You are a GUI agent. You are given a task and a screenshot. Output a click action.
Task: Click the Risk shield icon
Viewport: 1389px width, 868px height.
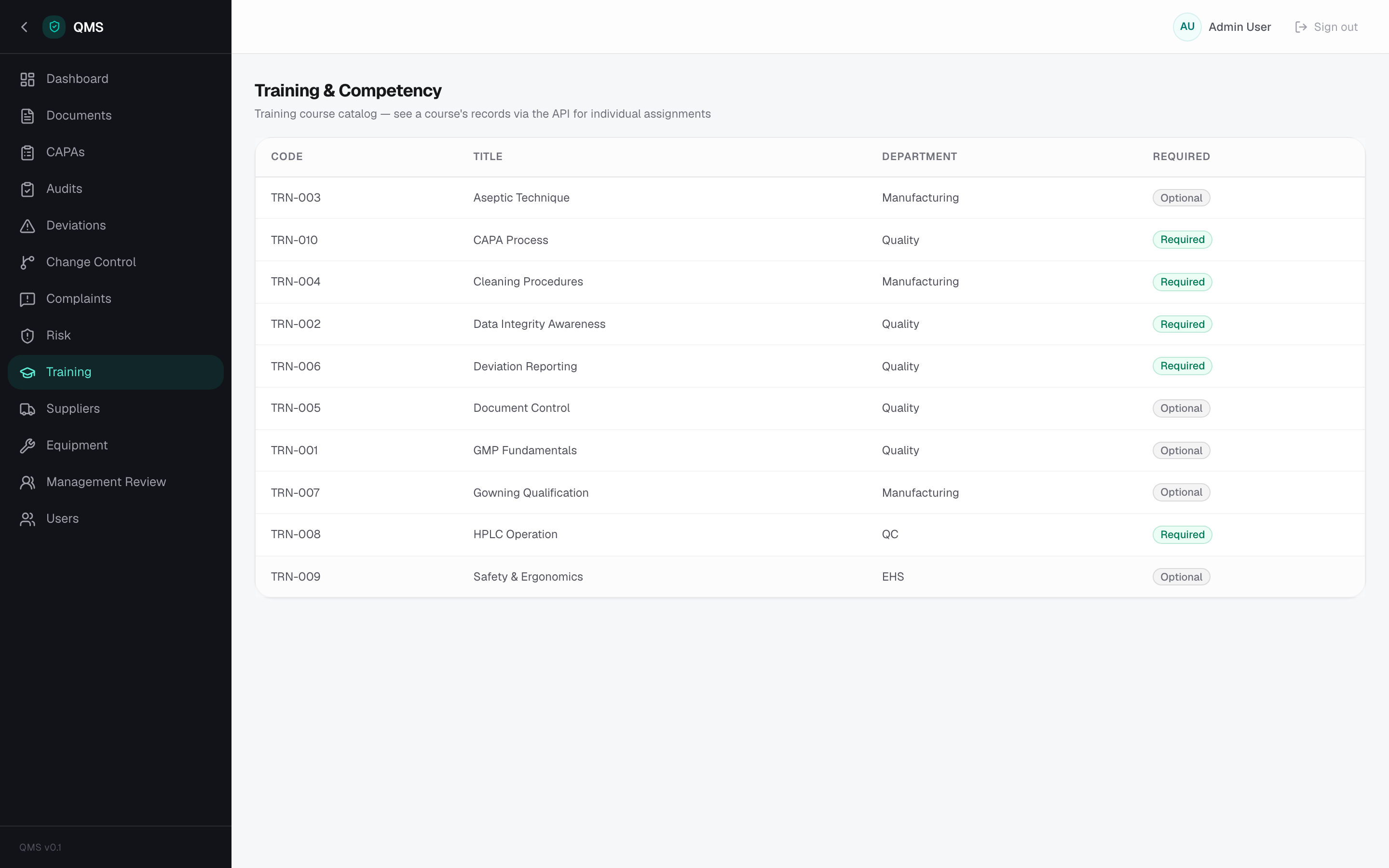27,336
